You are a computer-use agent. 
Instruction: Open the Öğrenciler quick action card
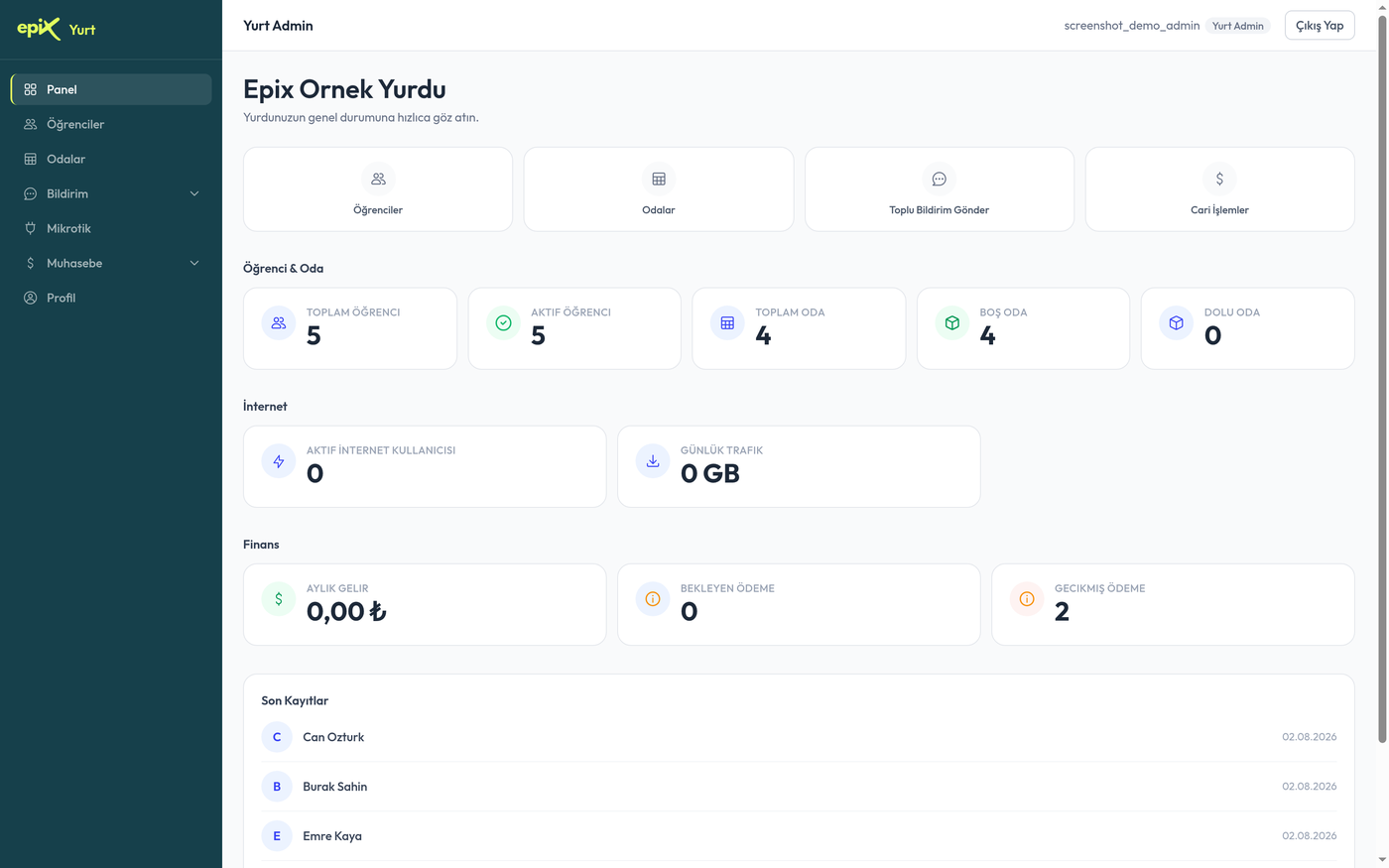click(378, 189)
